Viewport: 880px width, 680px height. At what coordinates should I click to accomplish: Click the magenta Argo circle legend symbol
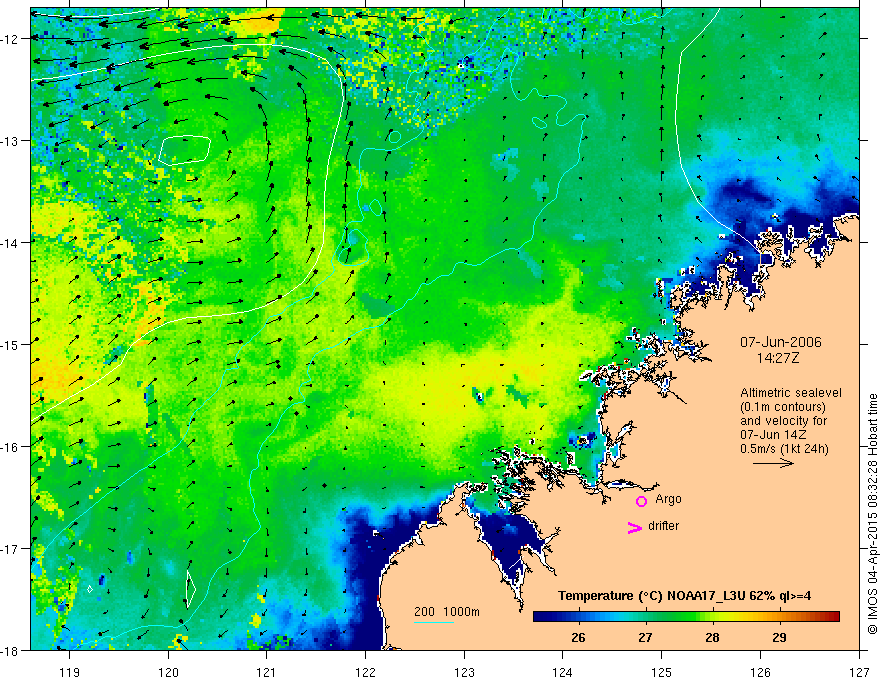coord(641,501)
